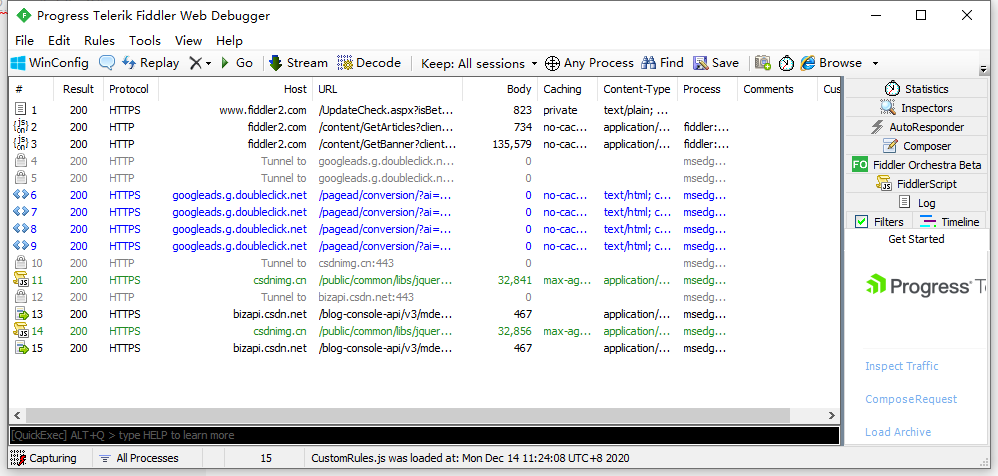Click the Progress Telerik logo banner
Image resolution: width=998 pixels, height=476 pixels.
[926, 286]
